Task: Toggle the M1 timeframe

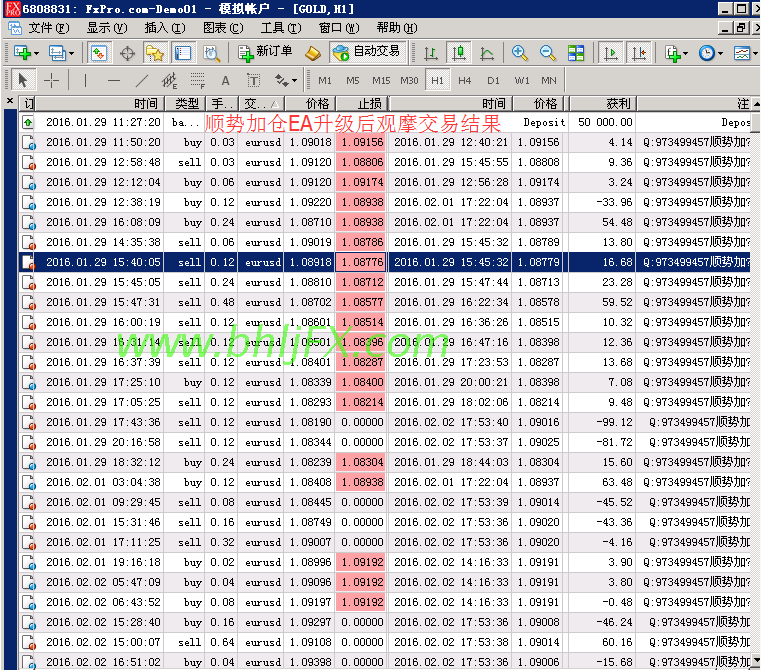Action: pyautogui.click(x=325, y=81)
